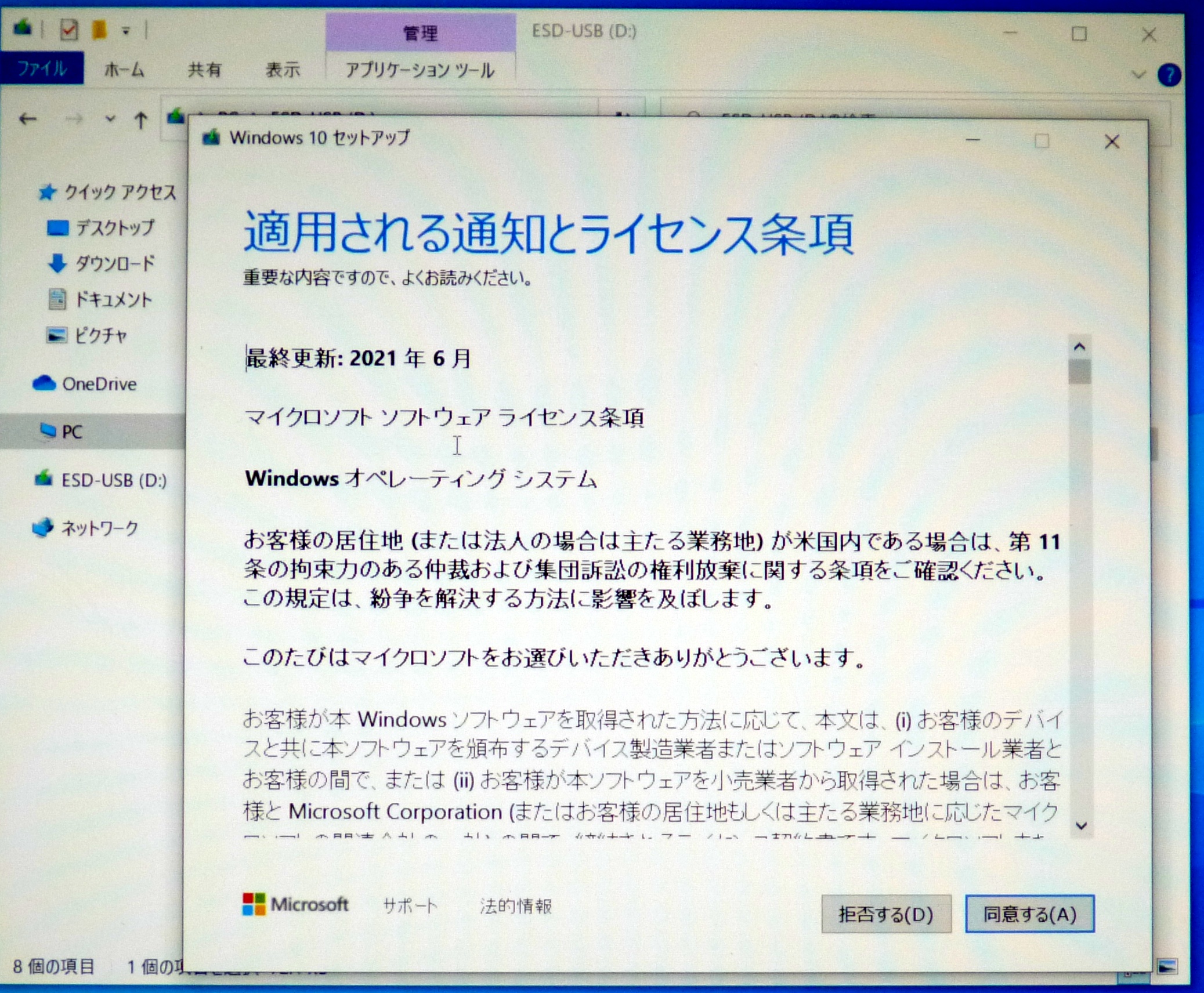Switch to the 共有 ribbon tab
The image size is (1204, 993).
[205, 70]
